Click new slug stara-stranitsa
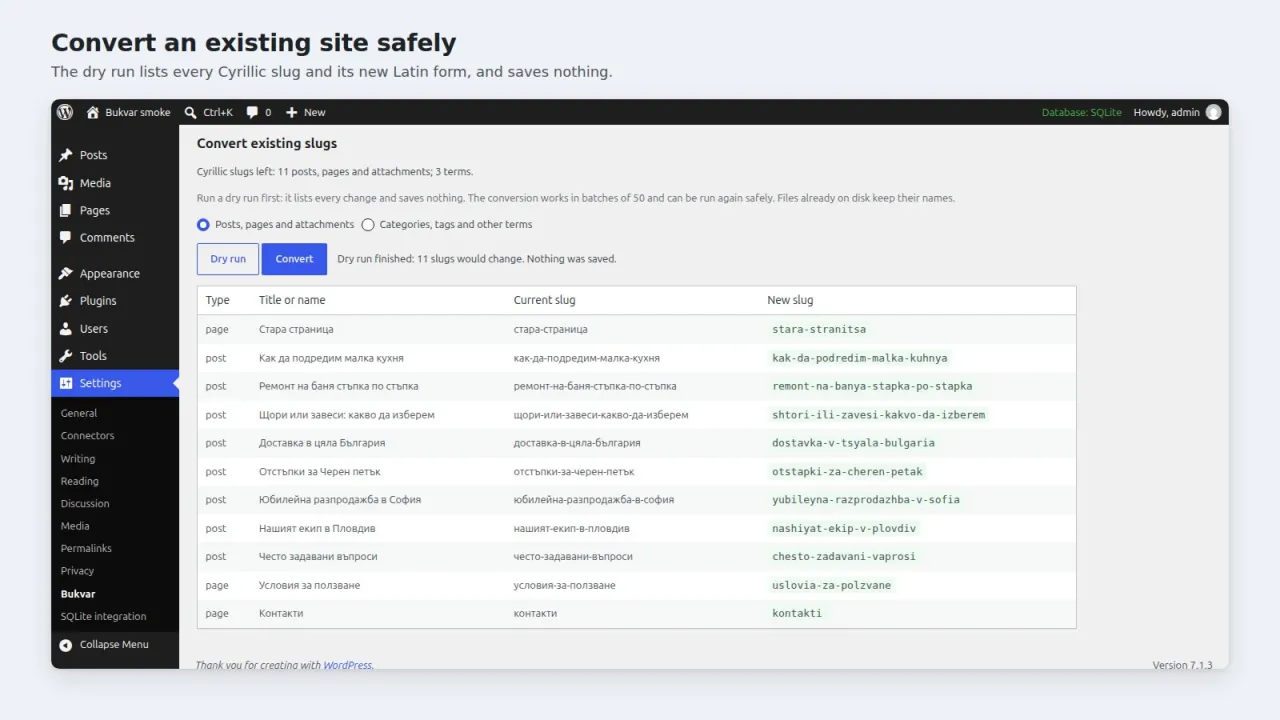 click(x=819, y=329)
